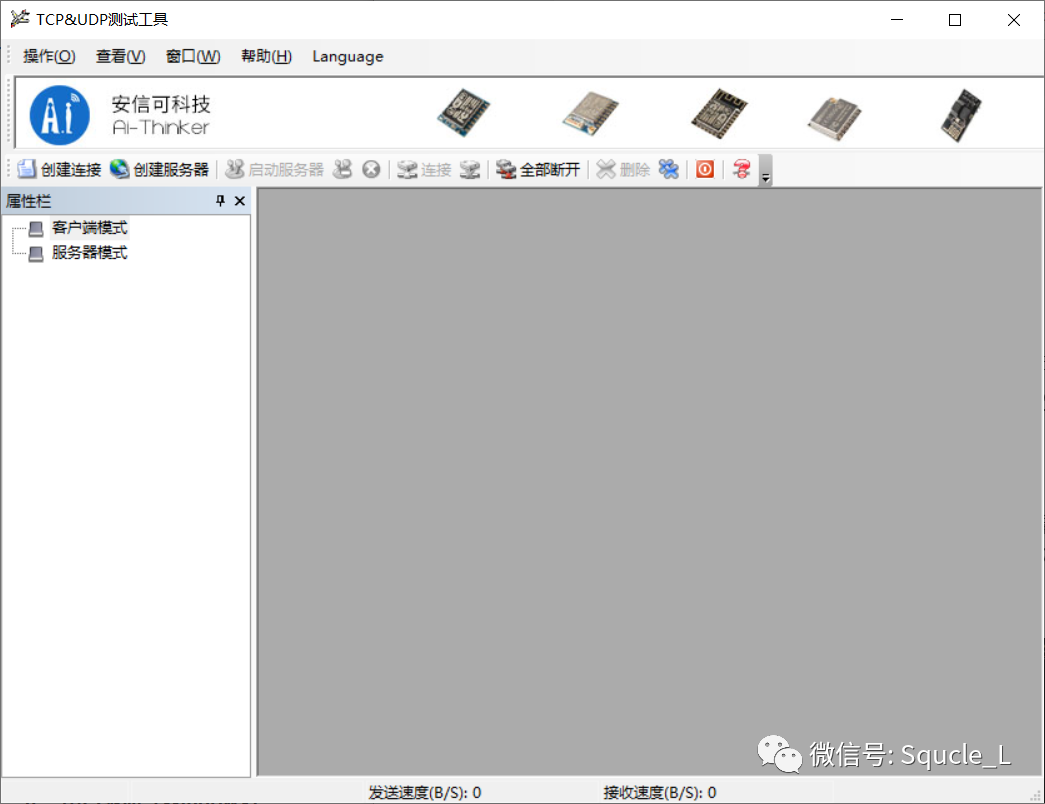Open the 查看(V) menu
The image size is (1045, 804).
click(x=121, y=57)
